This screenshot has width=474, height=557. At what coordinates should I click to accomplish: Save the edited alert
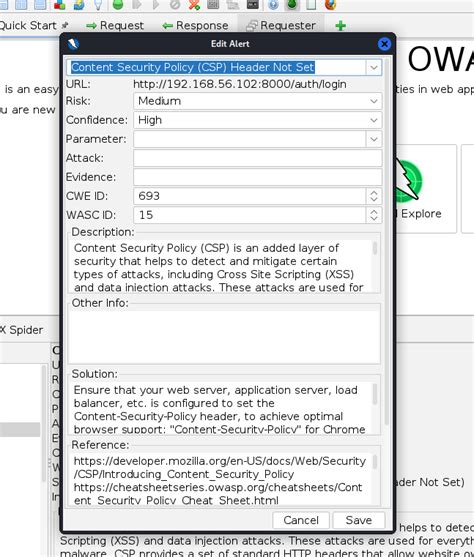pos(359,520)
